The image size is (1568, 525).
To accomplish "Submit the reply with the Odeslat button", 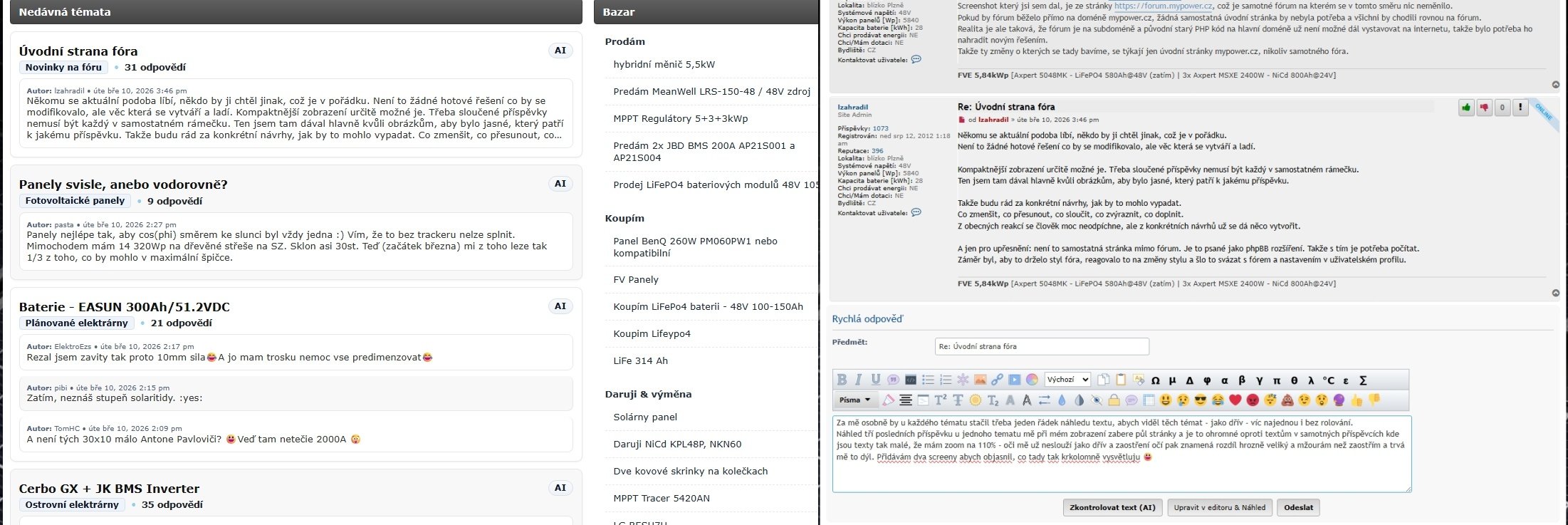I will 1299,507.
